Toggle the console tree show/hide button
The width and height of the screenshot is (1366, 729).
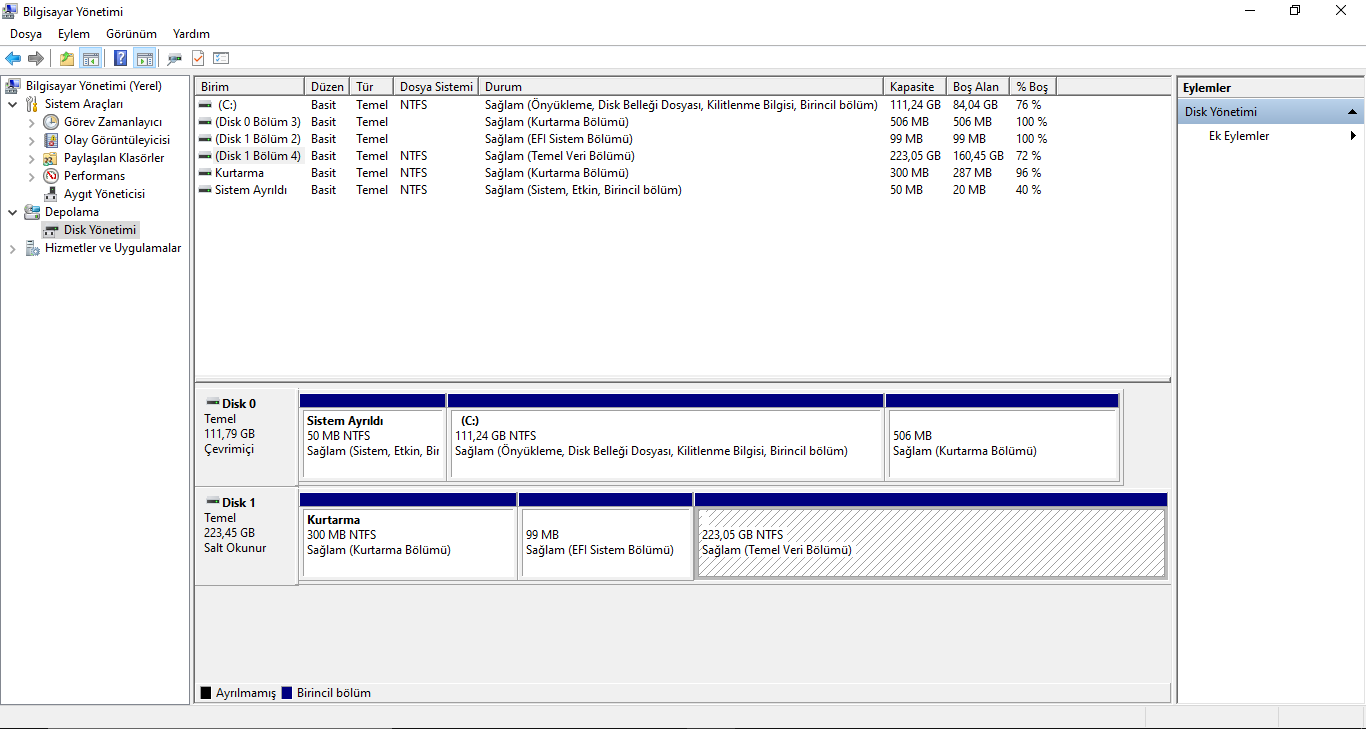pyautogui.click(x=91, y=58)
